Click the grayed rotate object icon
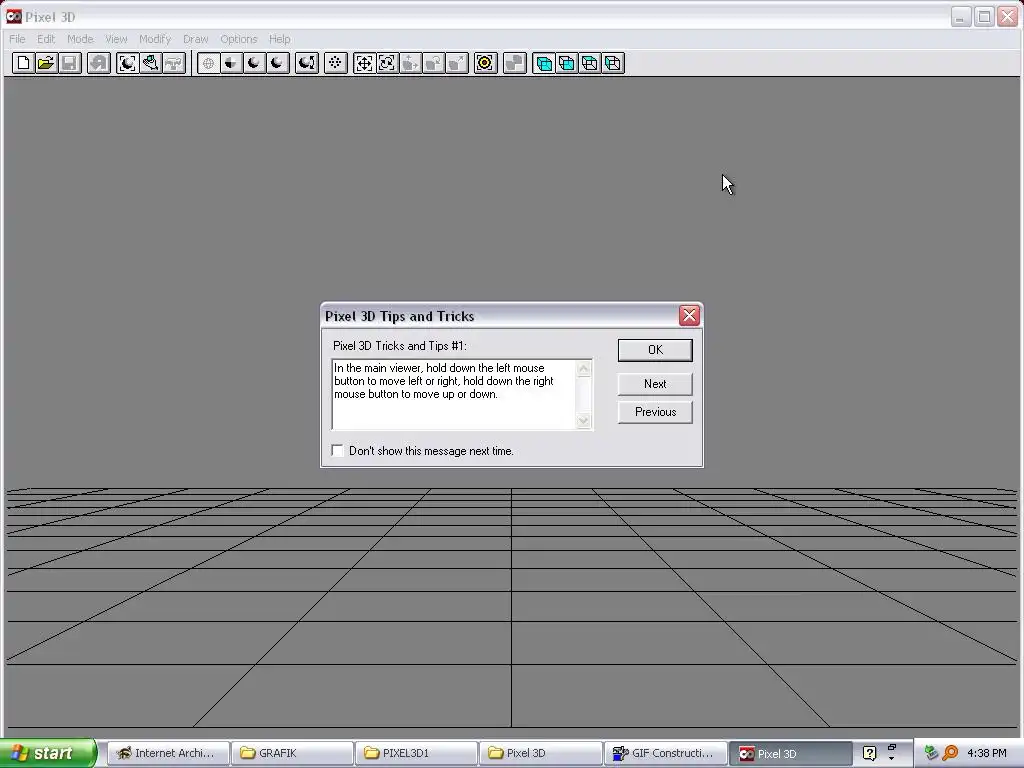This screenshot has width=1024, height=768. [434, 63]
